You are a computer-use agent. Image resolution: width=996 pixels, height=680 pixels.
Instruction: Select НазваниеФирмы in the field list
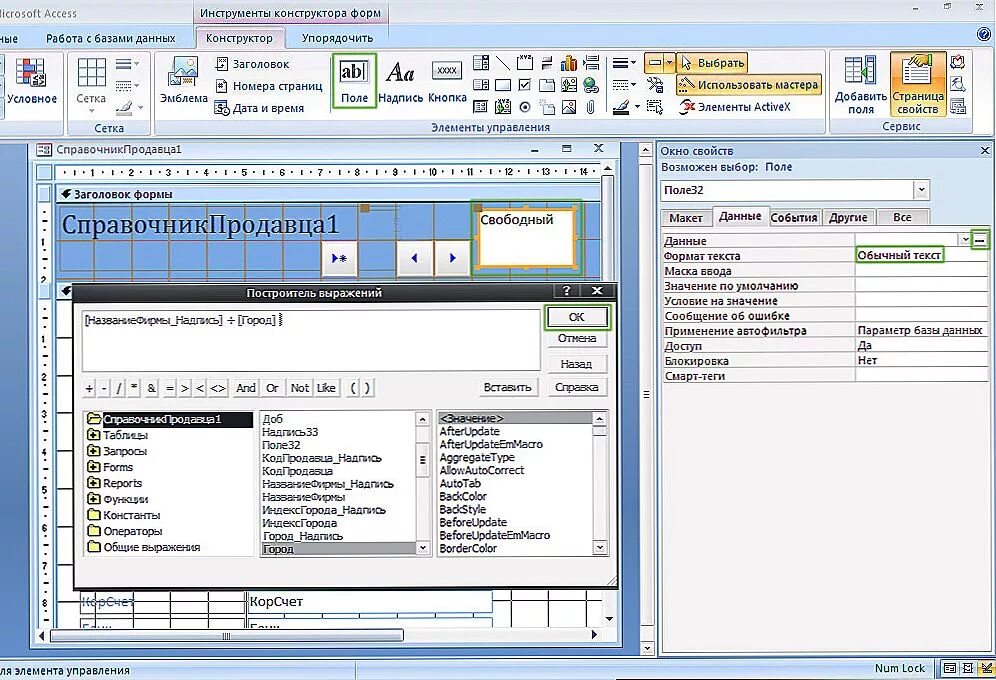tap(304, 497)
